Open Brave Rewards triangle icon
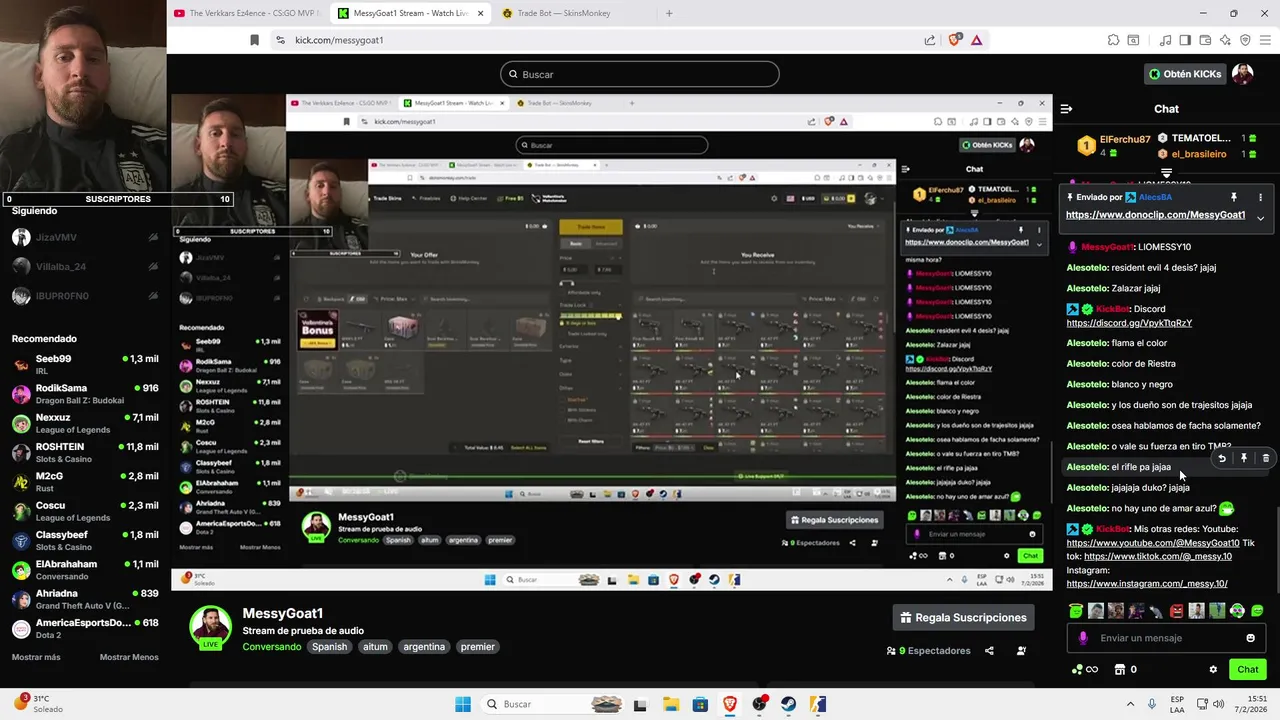Image resolution: width=1280 pixels, height=720 pixels. coord(977,40)
